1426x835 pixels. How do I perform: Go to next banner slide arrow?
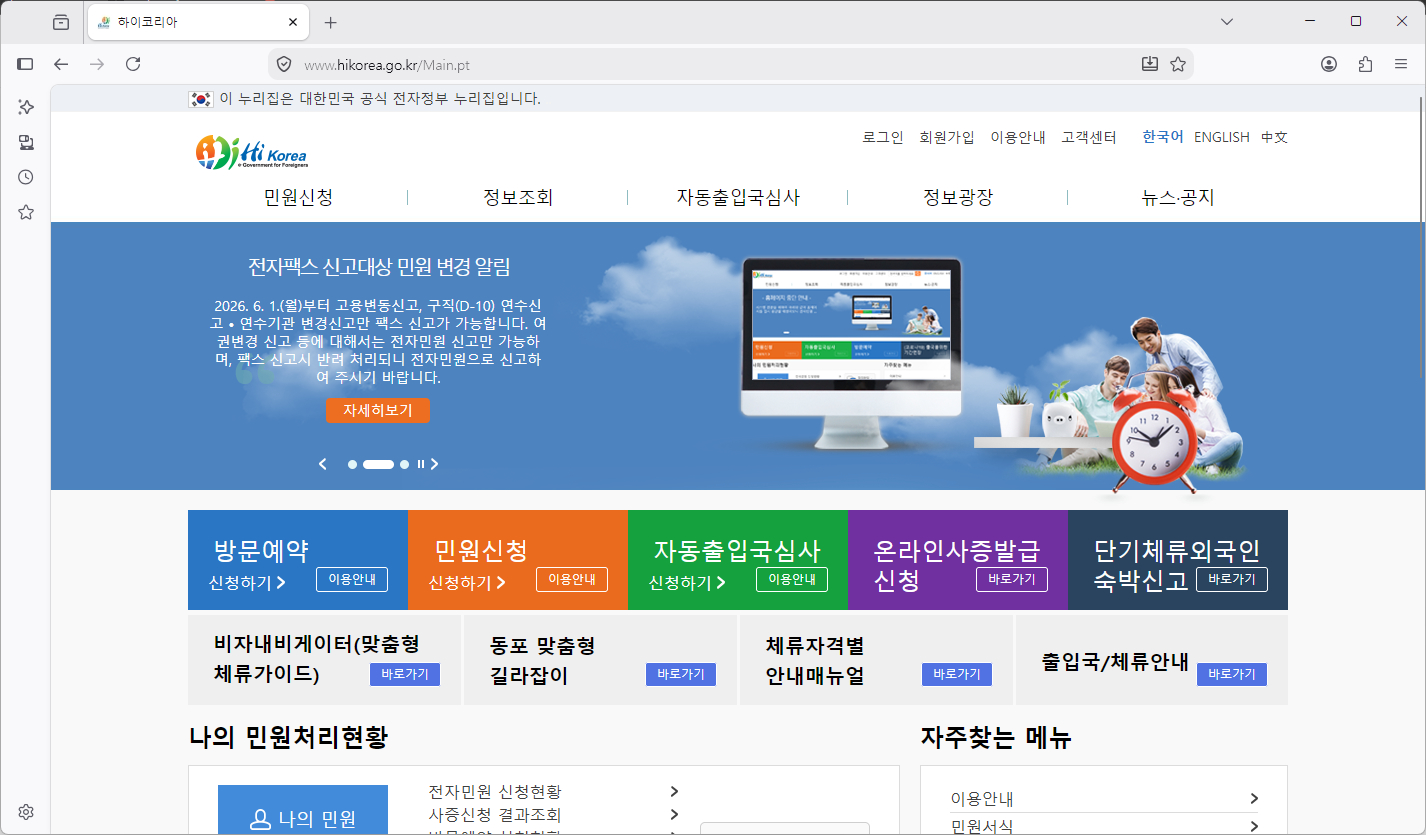coord(434,464)
